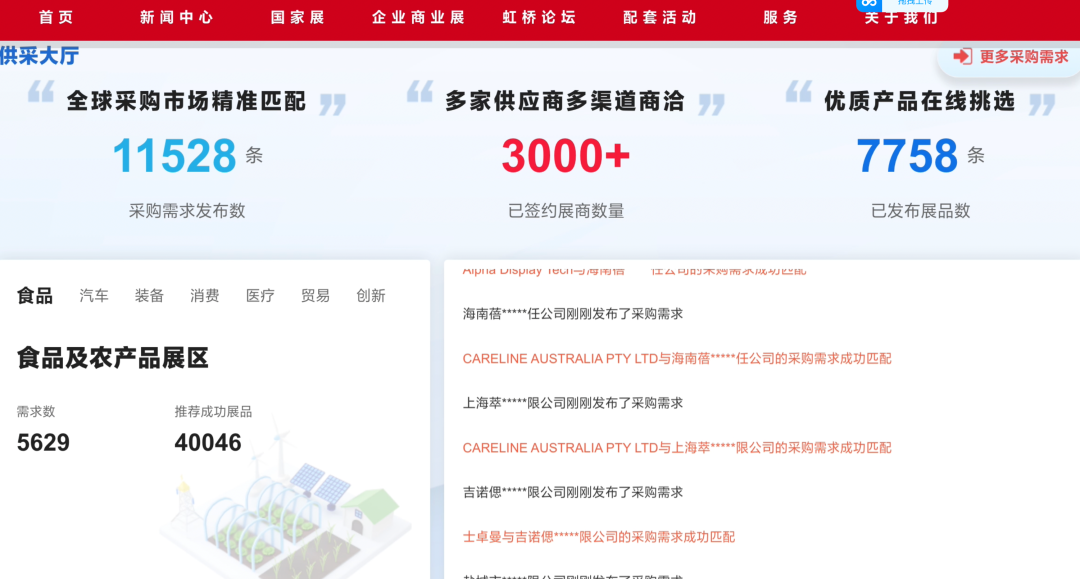The width and height of the screenshot is (1080, 579).
Task: Click the 11528 purchase demand count
Action: pyautogui.click(x=174, y=156)
